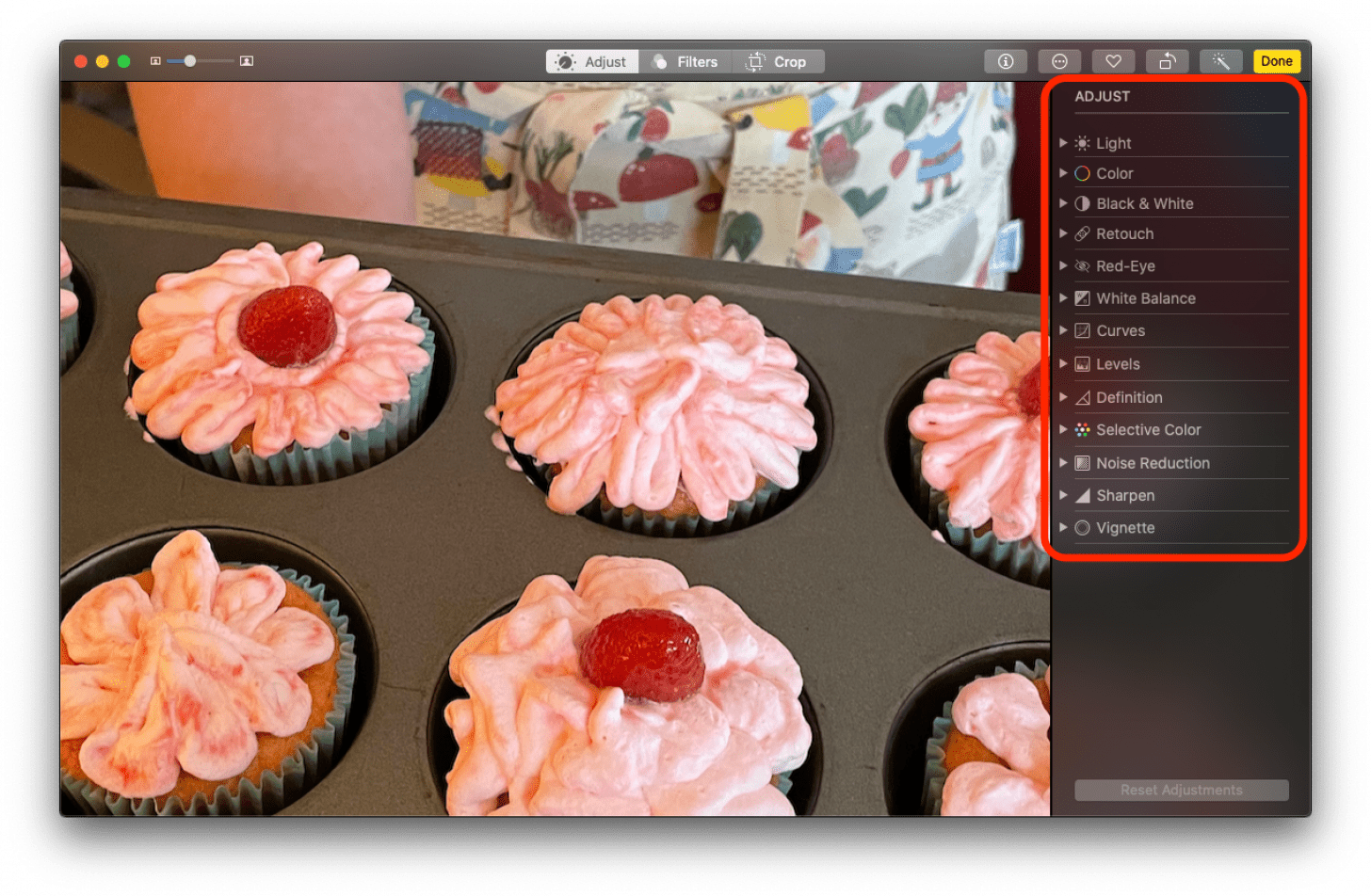Click the Red-Eye removal eye icon
The image size is (1371, 896).
tap(1082, 265)
